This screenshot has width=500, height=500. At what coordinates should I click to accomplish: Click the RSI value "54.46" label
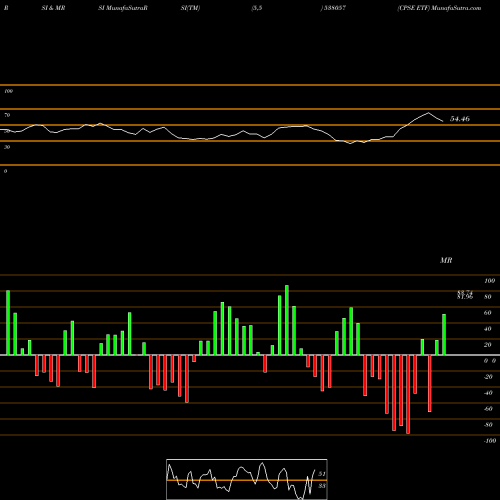(460, 119)
